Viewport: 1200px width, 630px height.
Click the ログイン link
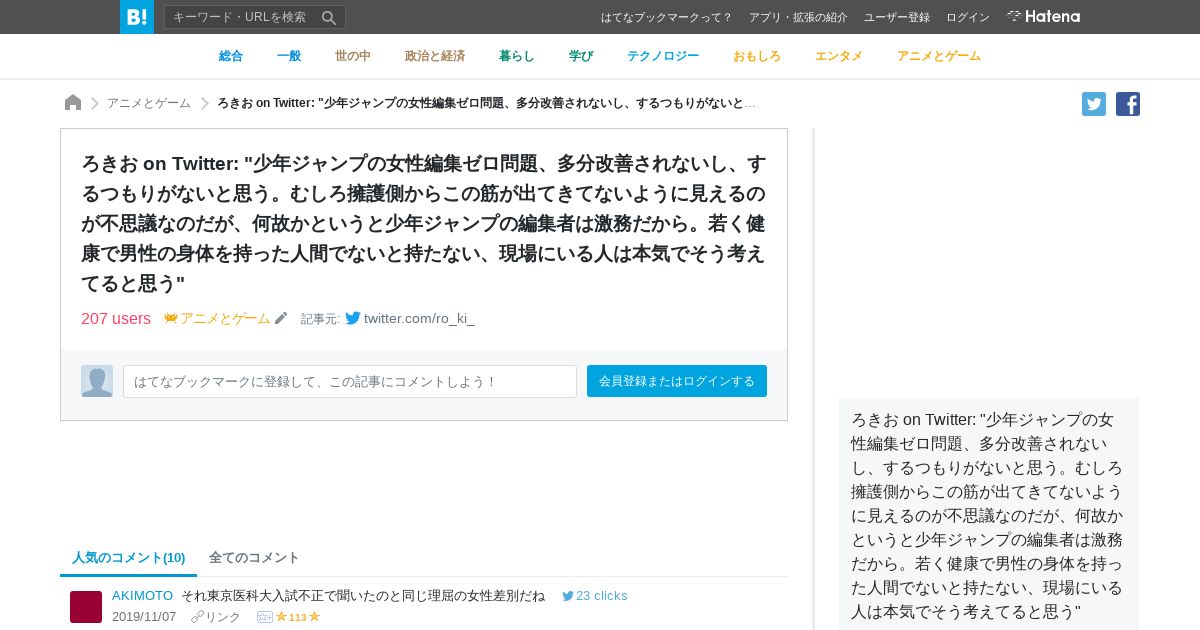coord(968,17)
